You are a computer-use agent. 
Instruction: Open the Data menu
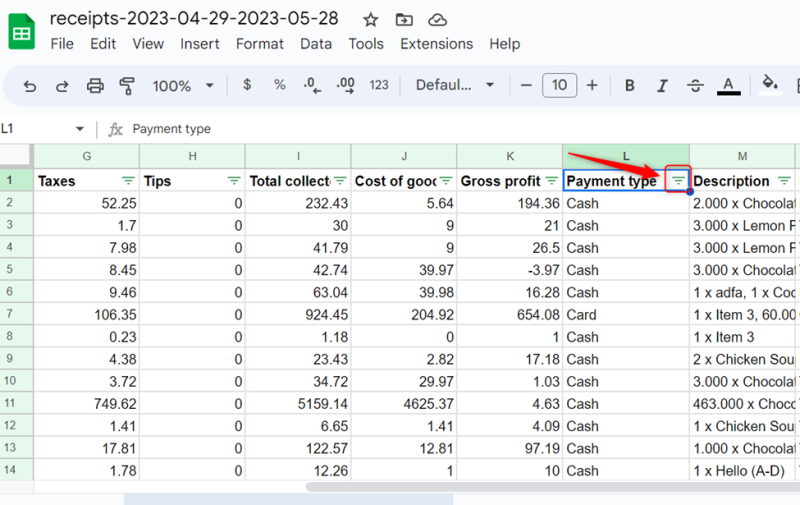316,44
